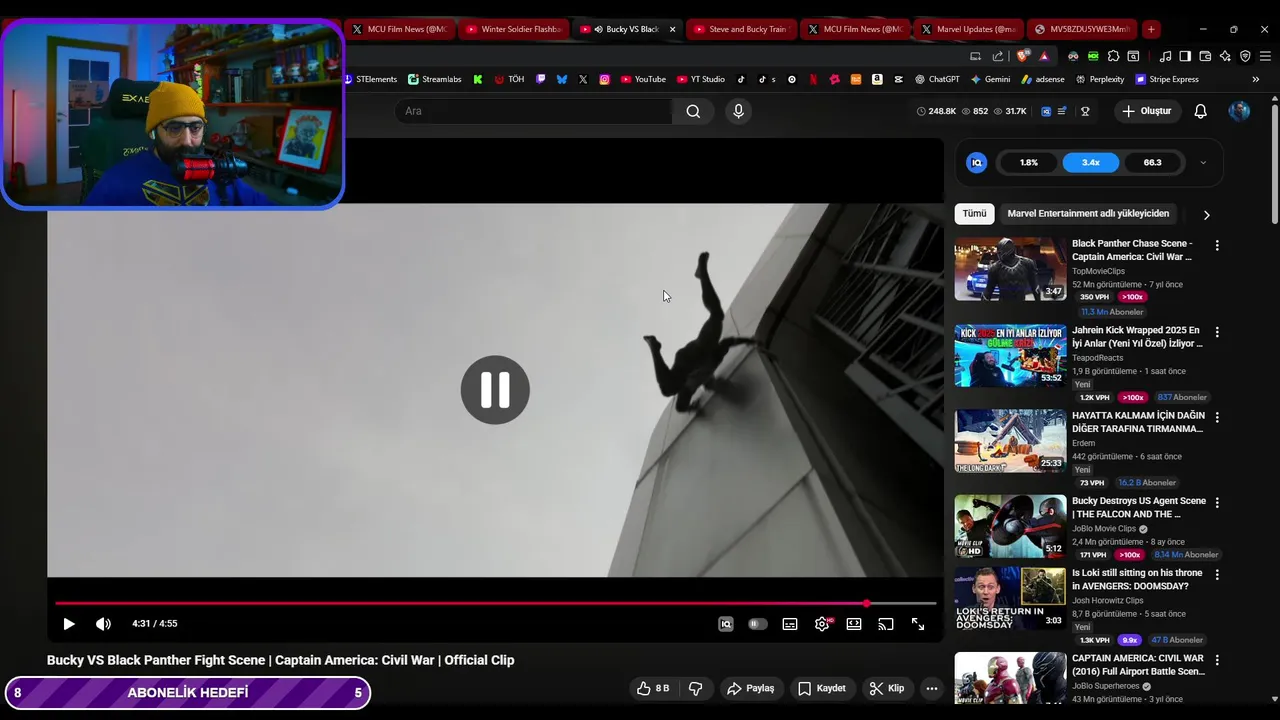
Task: Expand vidIQ score panel chevron
Action: pyautogui.click(x=1203, y=163)
